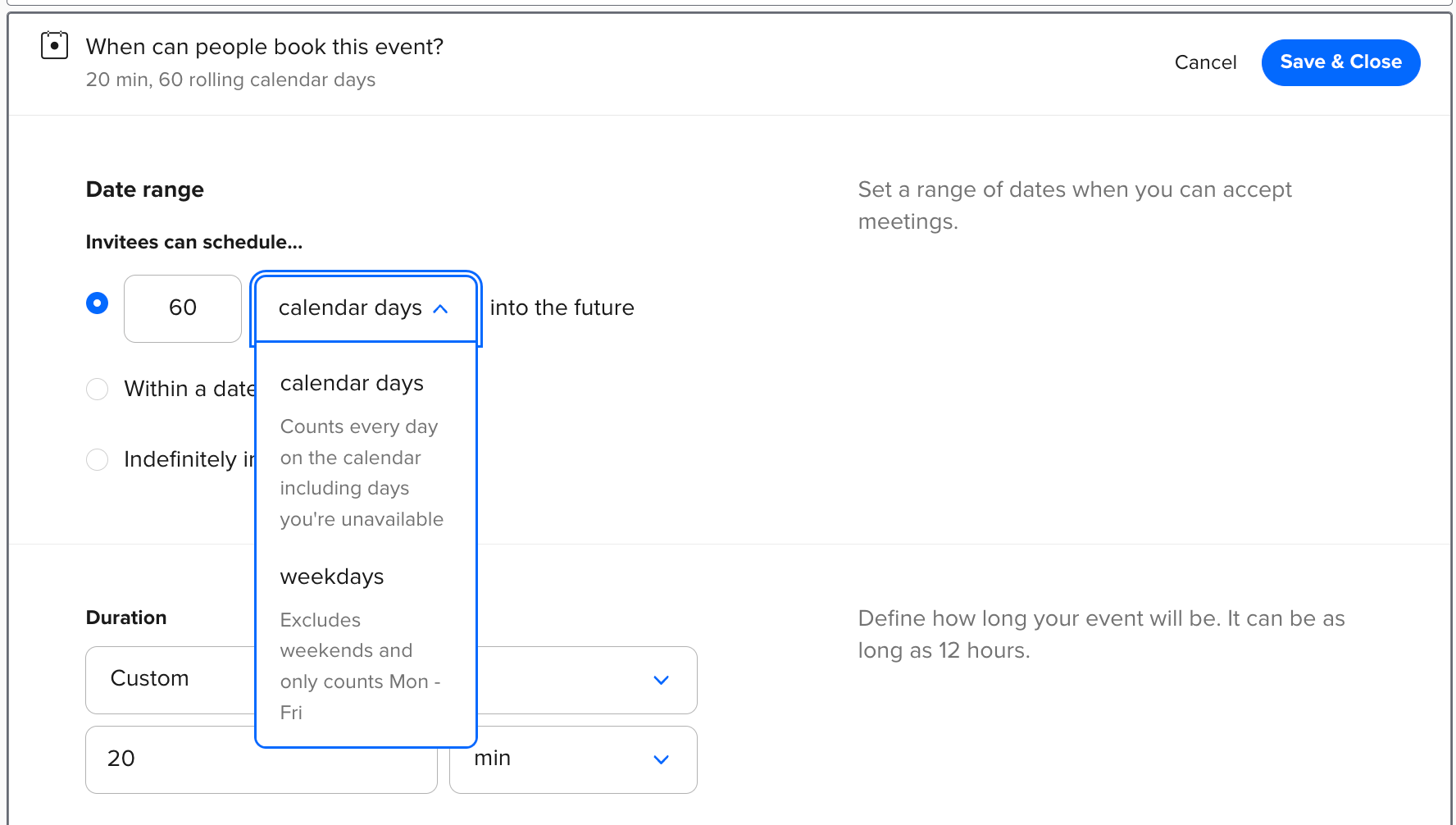This screenshot has width=1456, height=825.
Task: Click the '20 min, 60 rolling calendar days' summary
Action: tap(230, 80)
